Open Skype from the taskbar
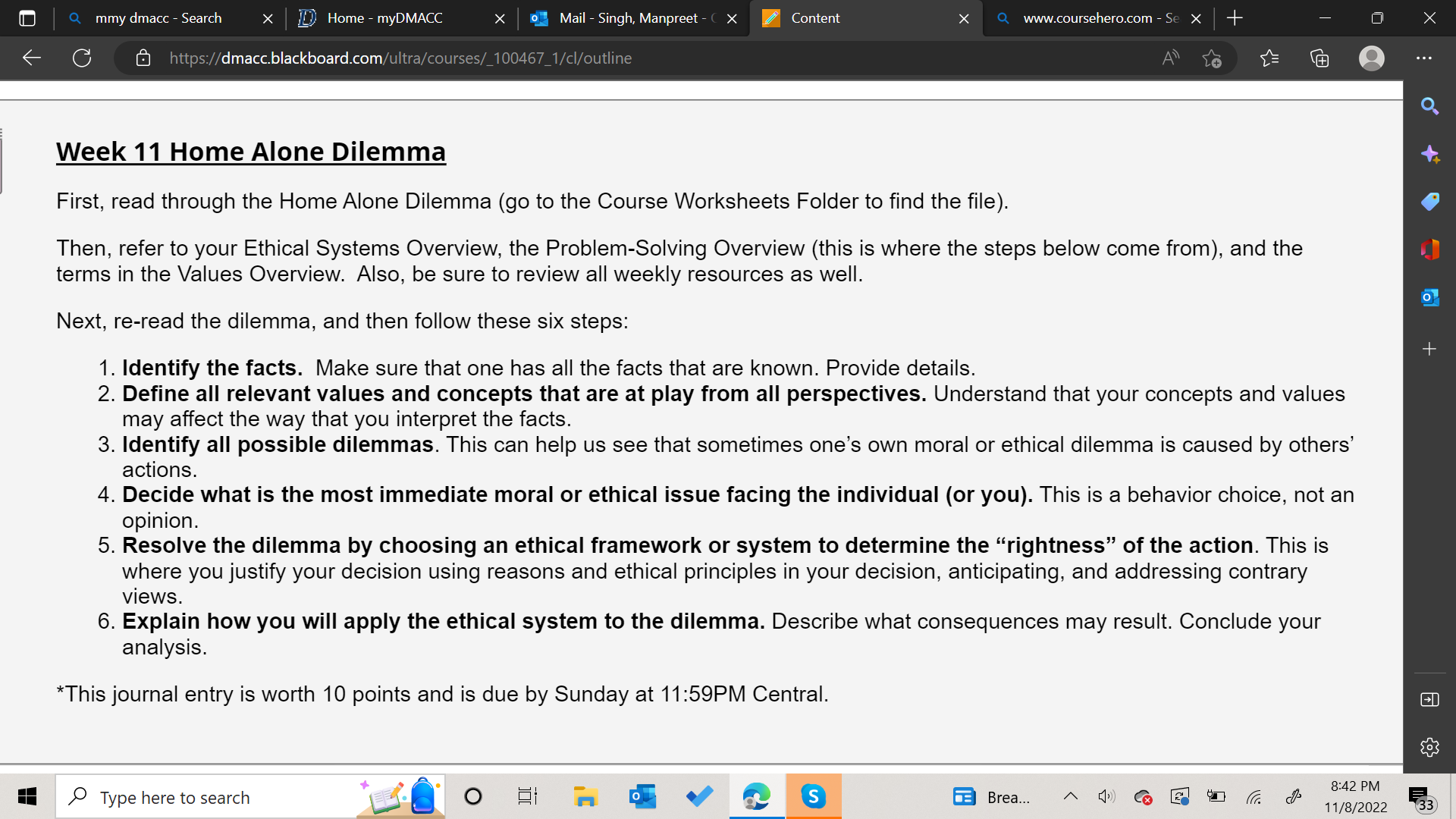Screen dimensions: 1456x819 pos(812,796)
